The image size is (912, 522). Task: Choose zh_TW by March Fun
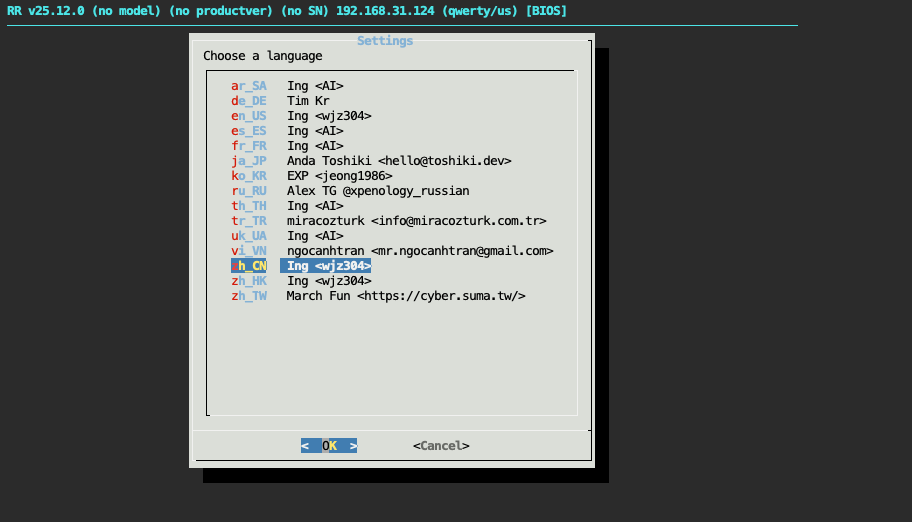pyautogui.click(x=249, y=296)
